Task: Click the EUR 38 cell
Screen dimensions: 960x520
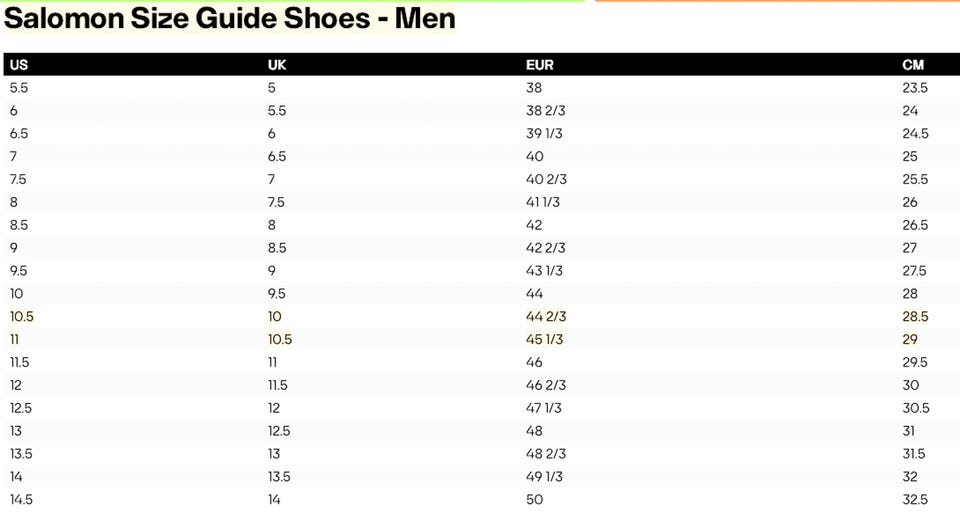Action: (x=534, y=87)
